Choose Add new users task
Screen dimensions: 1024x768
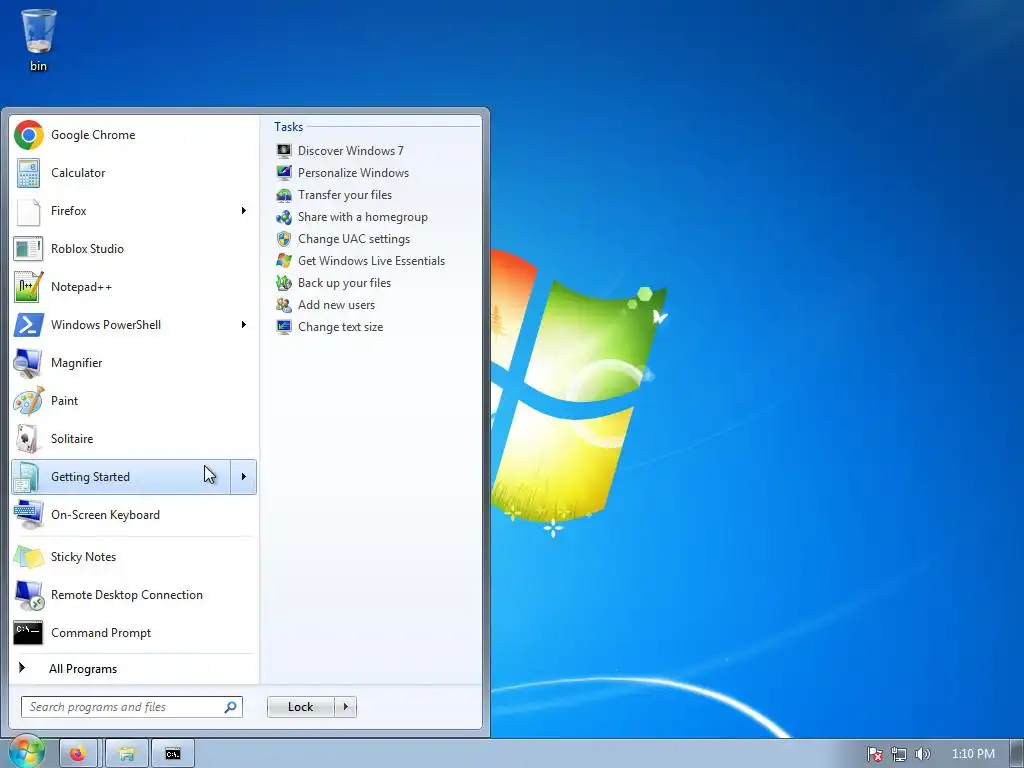point(336,305)
